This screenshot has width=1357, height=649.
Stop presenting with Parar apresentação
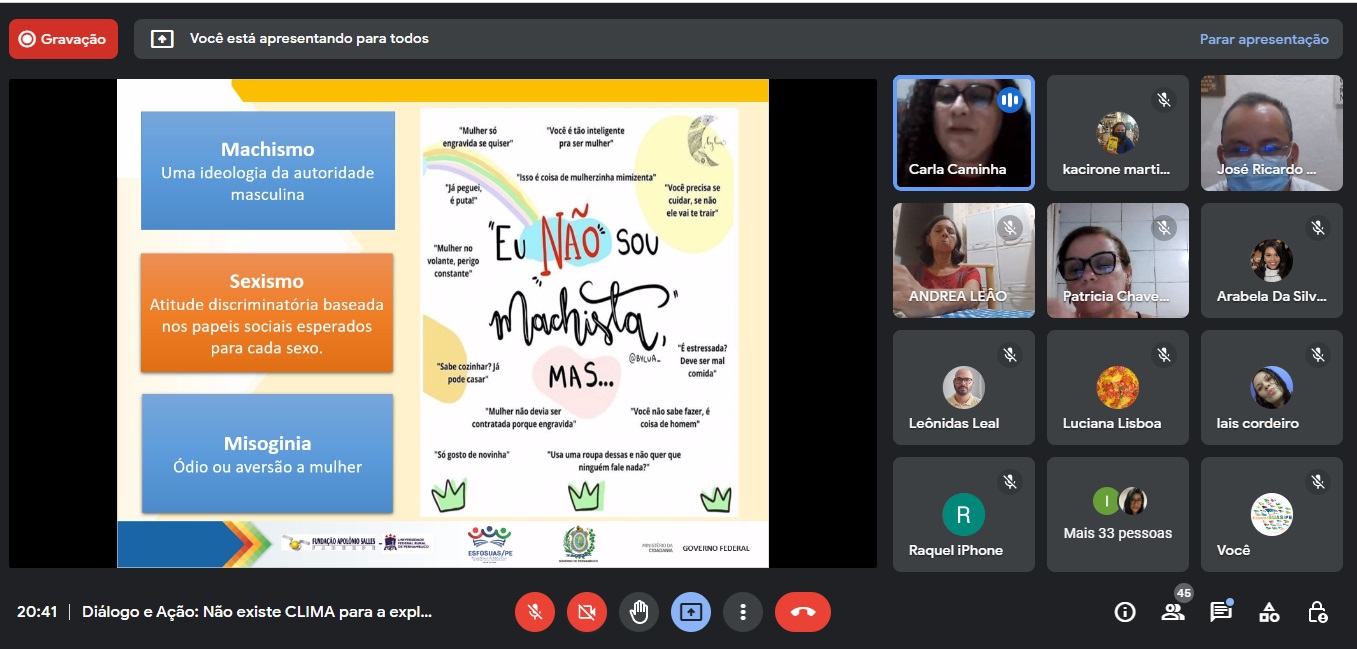(x=1264, y=39)
